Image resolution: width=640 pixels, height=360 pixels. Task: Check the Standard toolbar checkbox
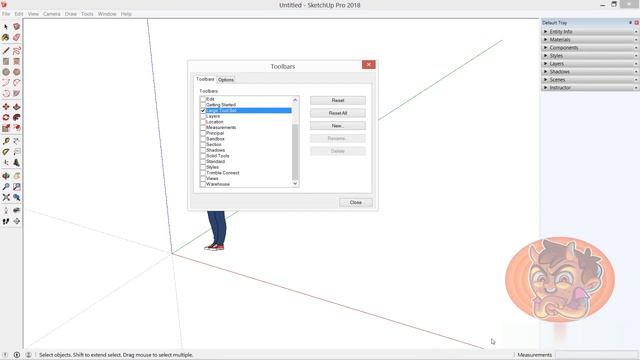[x=203, y=162]
